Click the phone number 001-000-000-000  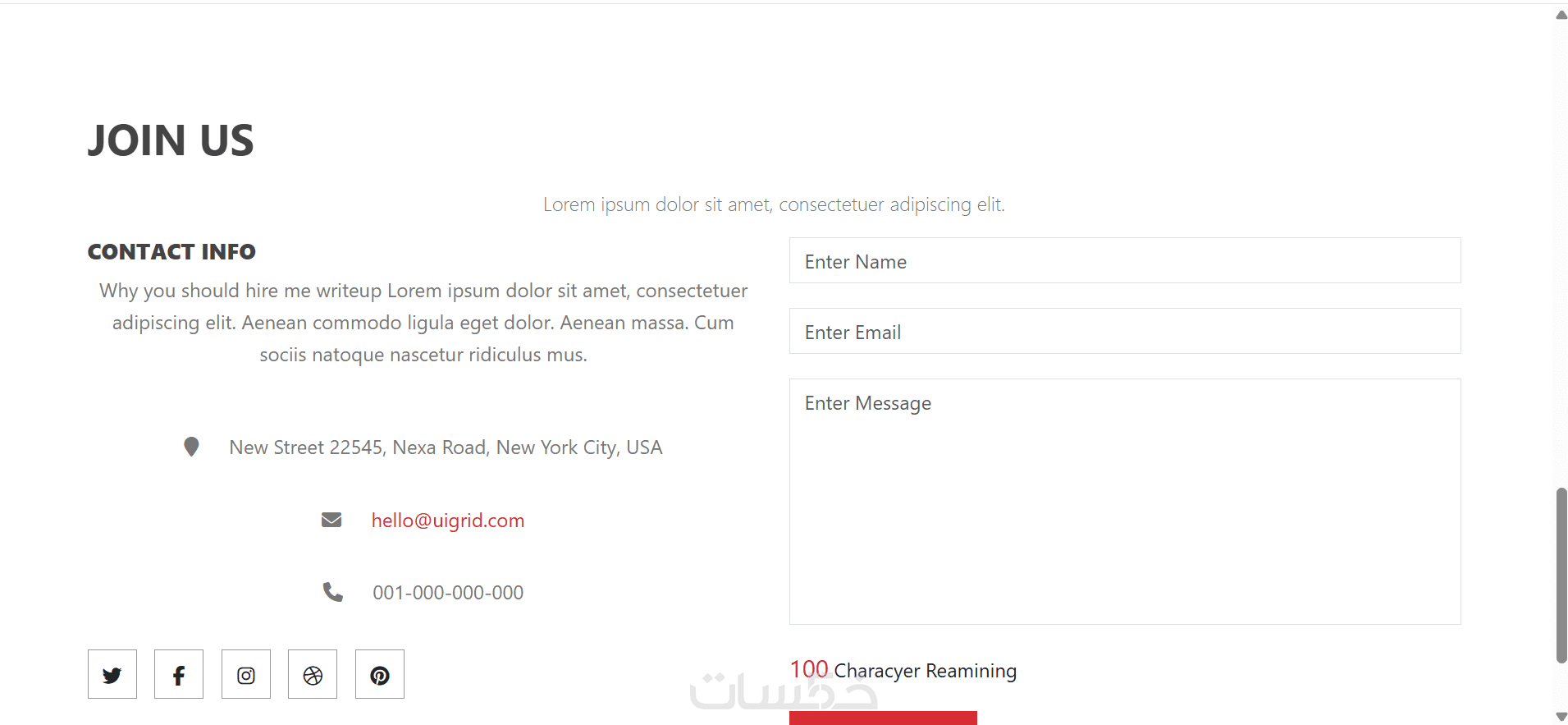[448, 593]
